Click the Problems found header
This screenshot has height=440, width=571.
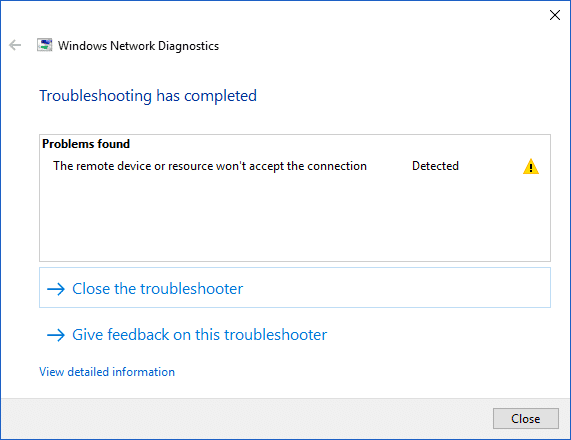click(86, 144)
